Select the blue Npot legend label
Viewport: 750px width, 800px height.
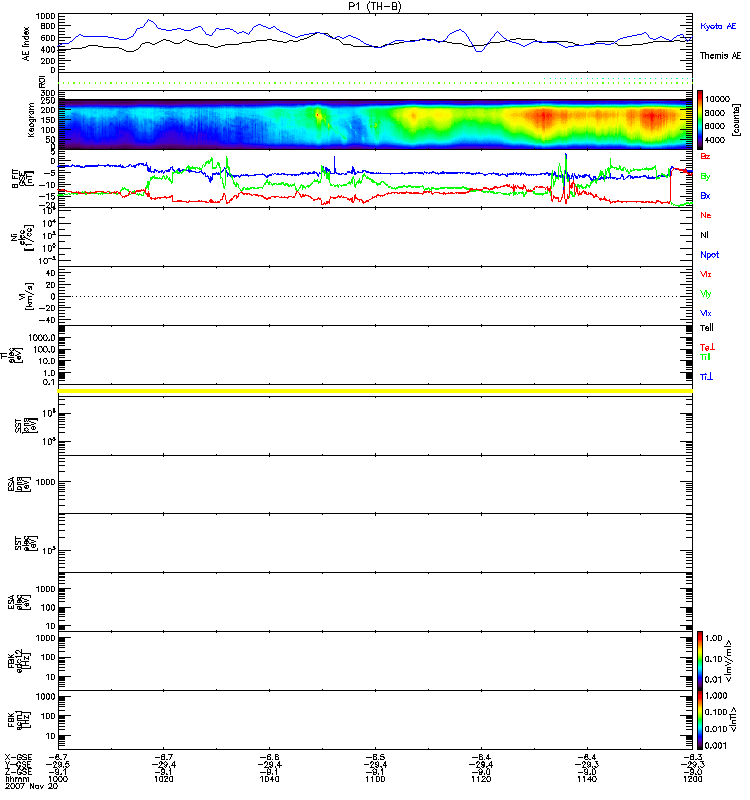pos(709,255)
